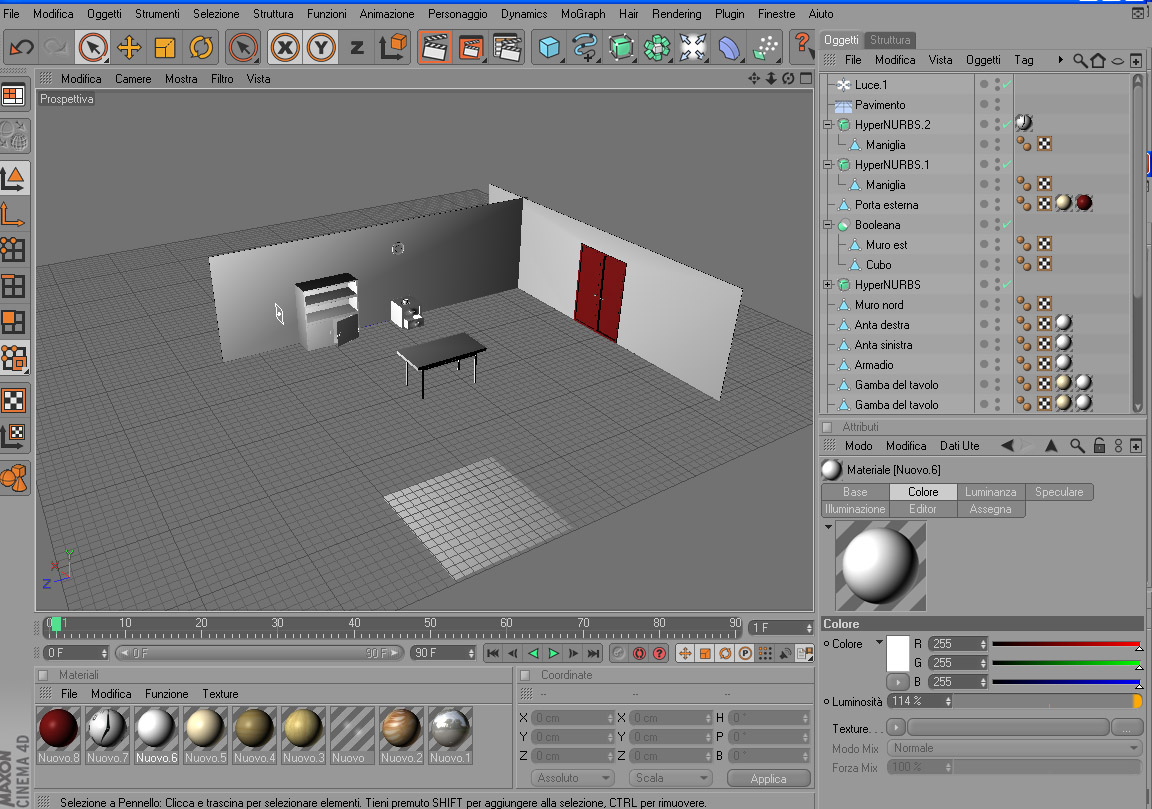Collapse the Booleana hierarchy
This screenshot has height=809, width=1152.
click(x=828, y=225)
